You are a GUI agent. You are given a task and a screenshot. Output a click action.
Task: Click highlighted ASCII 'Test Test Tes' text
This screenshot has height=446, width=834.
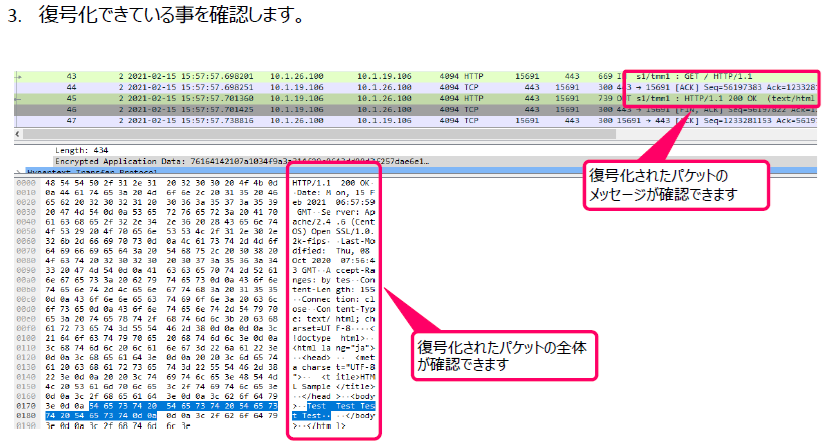tap(341, 406)
